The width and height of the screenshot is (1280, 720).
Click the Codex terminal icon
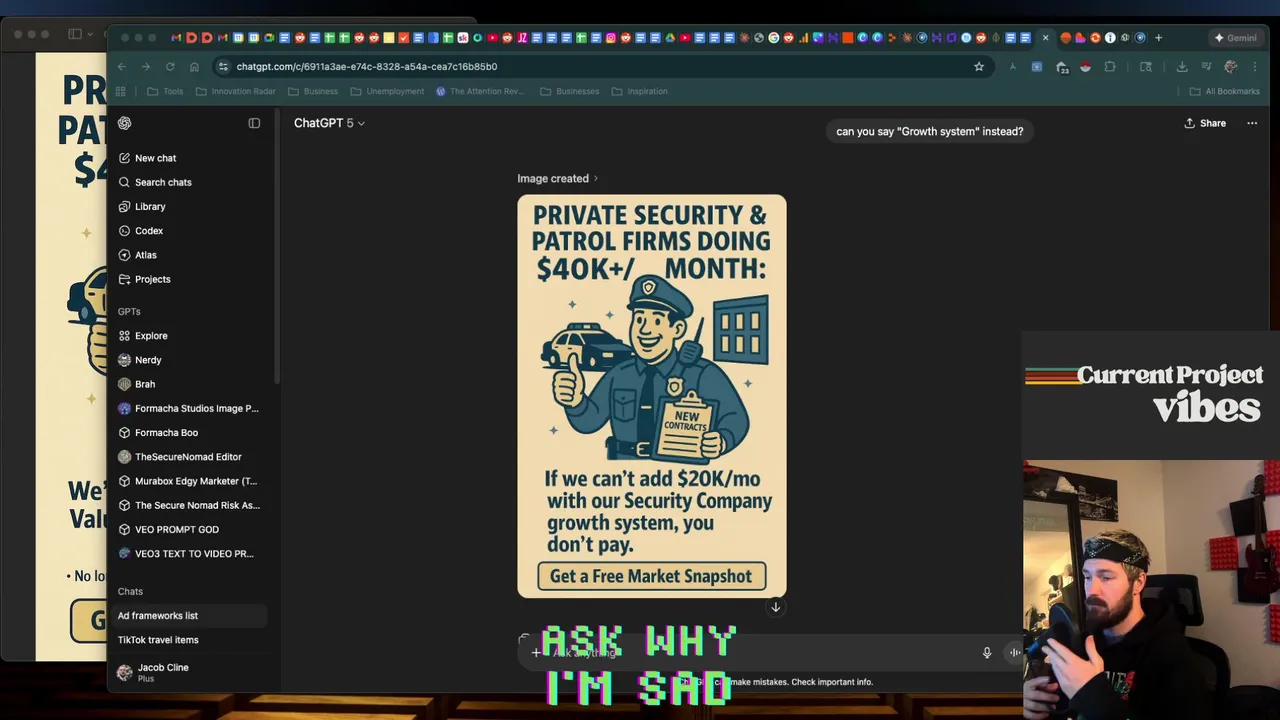[124, 231]
